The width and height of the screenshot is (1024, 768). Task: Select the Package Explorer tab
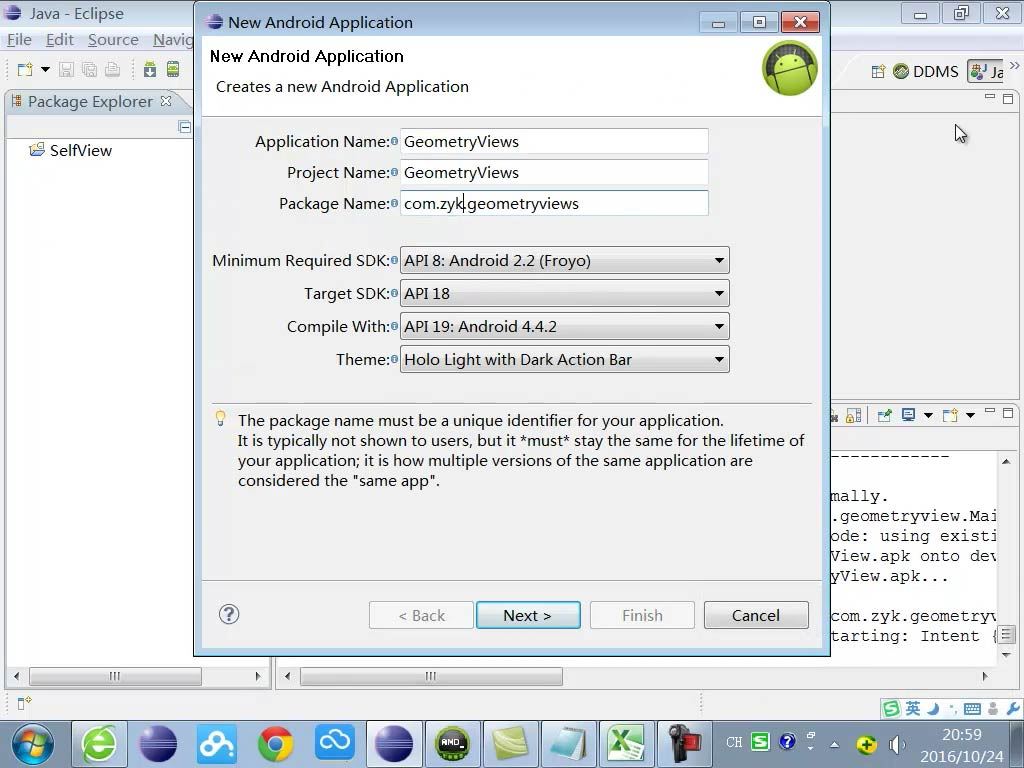tap(89, 101)
